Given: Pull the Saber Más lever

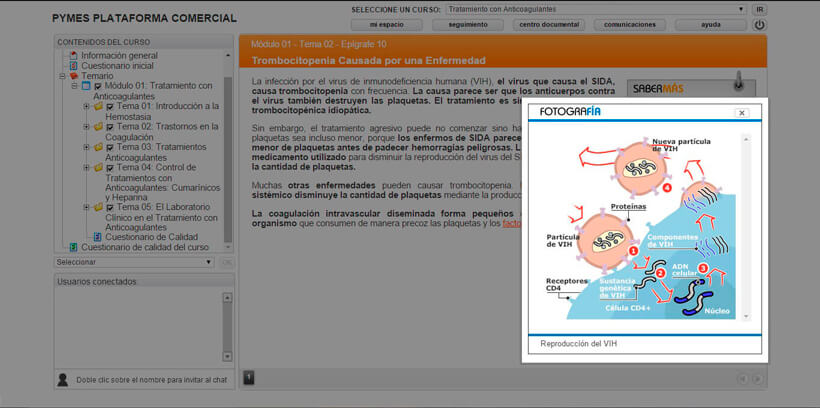Looking at the screenshot, I should 739,81.
